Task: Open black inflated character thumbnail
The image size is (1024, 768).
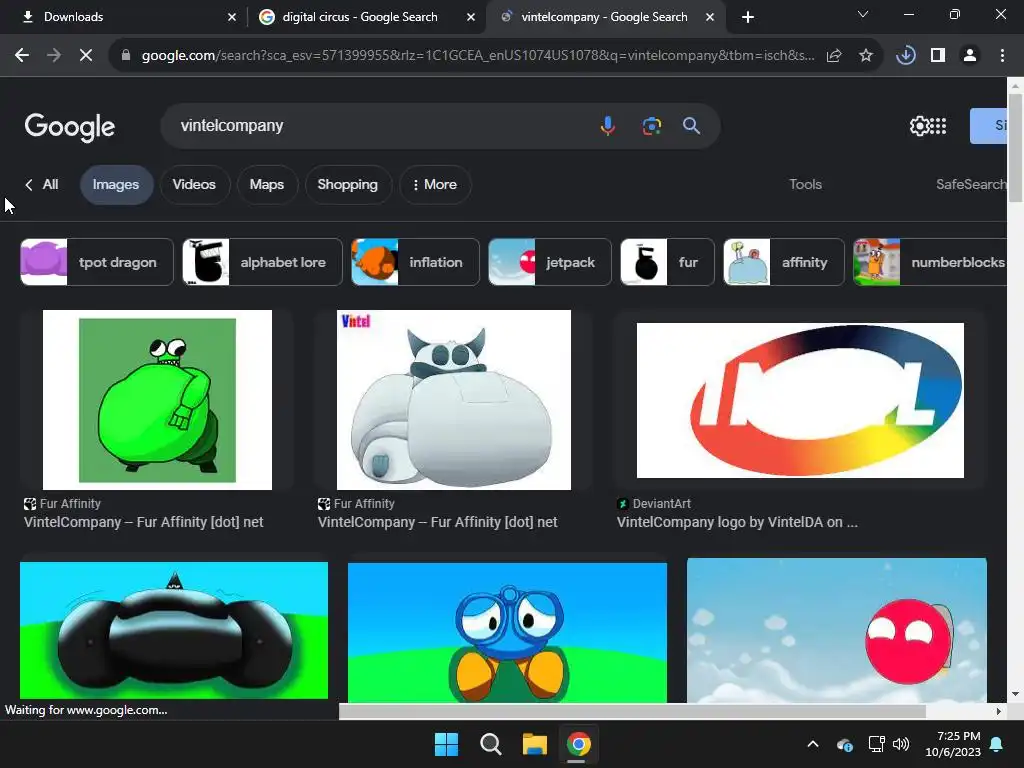Action: [x=174, y=630]
